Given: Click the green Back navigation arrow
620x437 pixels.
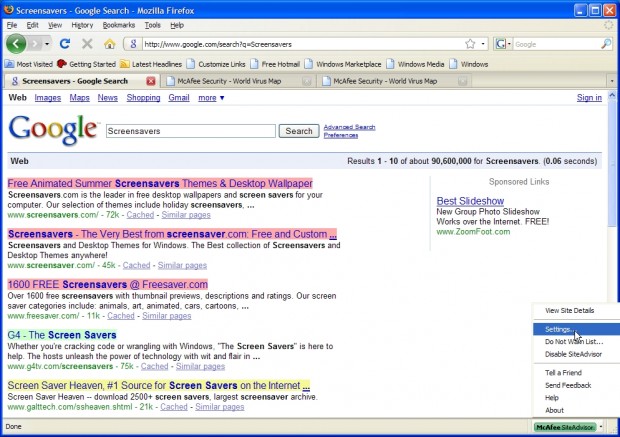Looking at the screenshot, I should [x=16, y=44].
